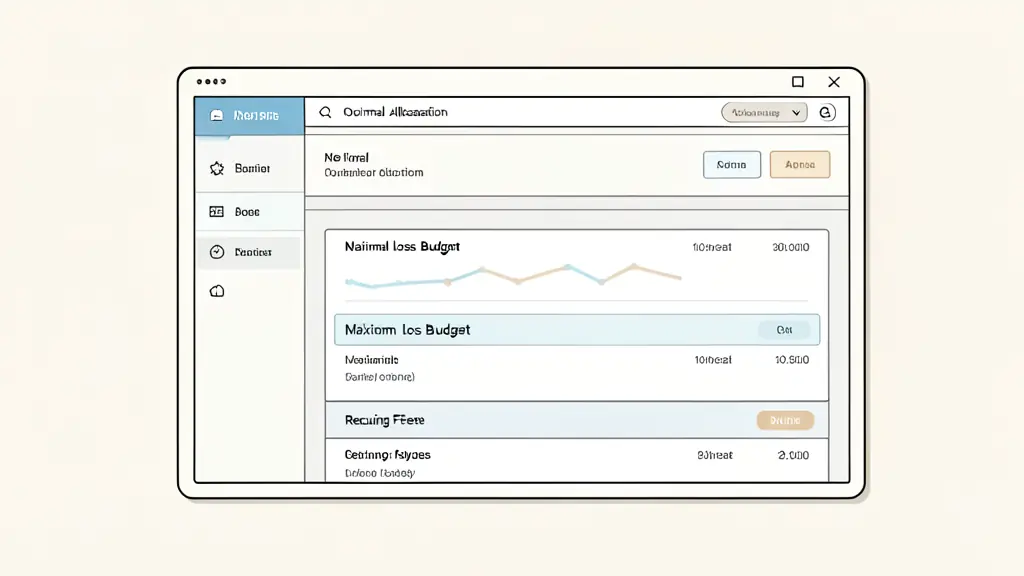1024x576 pixels.
Task: Click a point on the budget line chart
Action: (x=513, y=276)
